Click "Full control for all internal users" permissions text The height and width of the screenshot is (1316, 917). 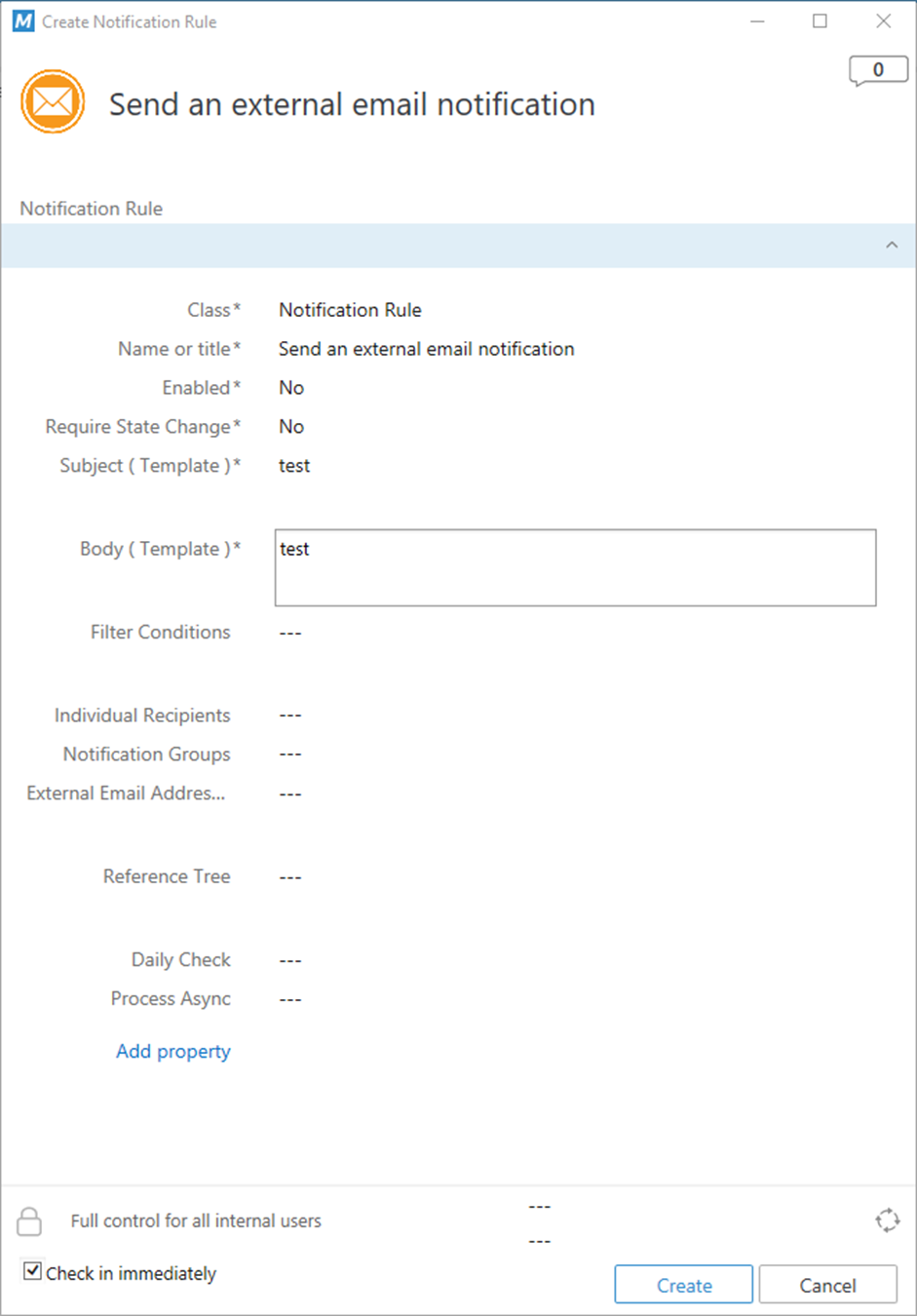[196, 1220]
